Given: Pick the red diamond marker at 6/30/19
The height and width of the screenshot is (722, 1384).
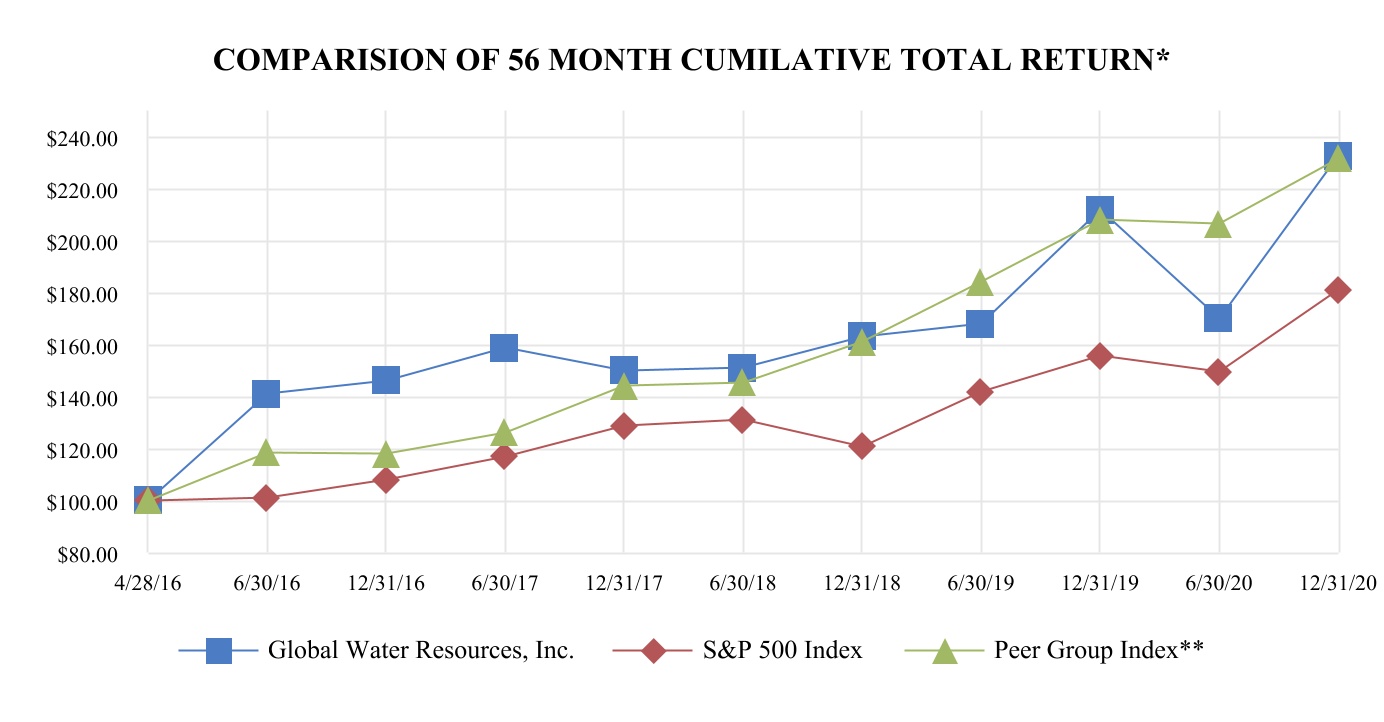Looking at the screenshot, I should pyautogui.click(x=980, y=392).
